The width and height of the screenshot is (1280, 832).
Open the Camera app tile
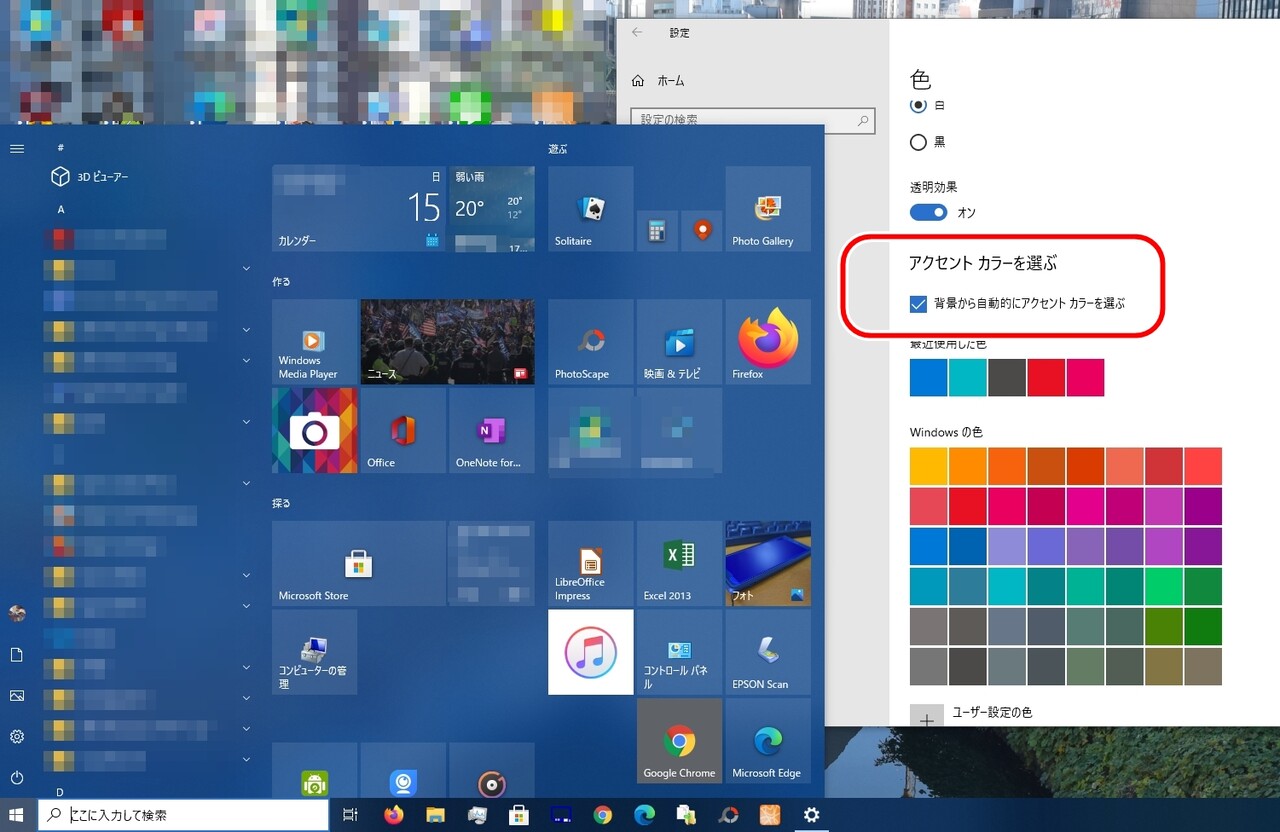pos(314,431)
